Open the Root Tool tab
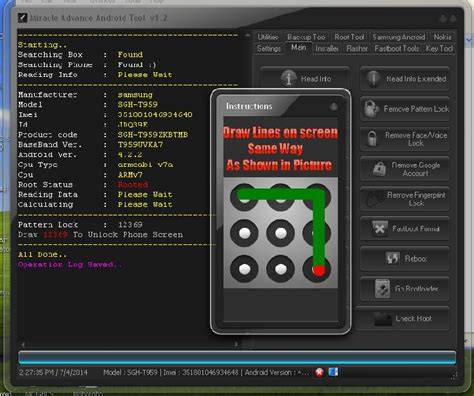 click(349, 37)
